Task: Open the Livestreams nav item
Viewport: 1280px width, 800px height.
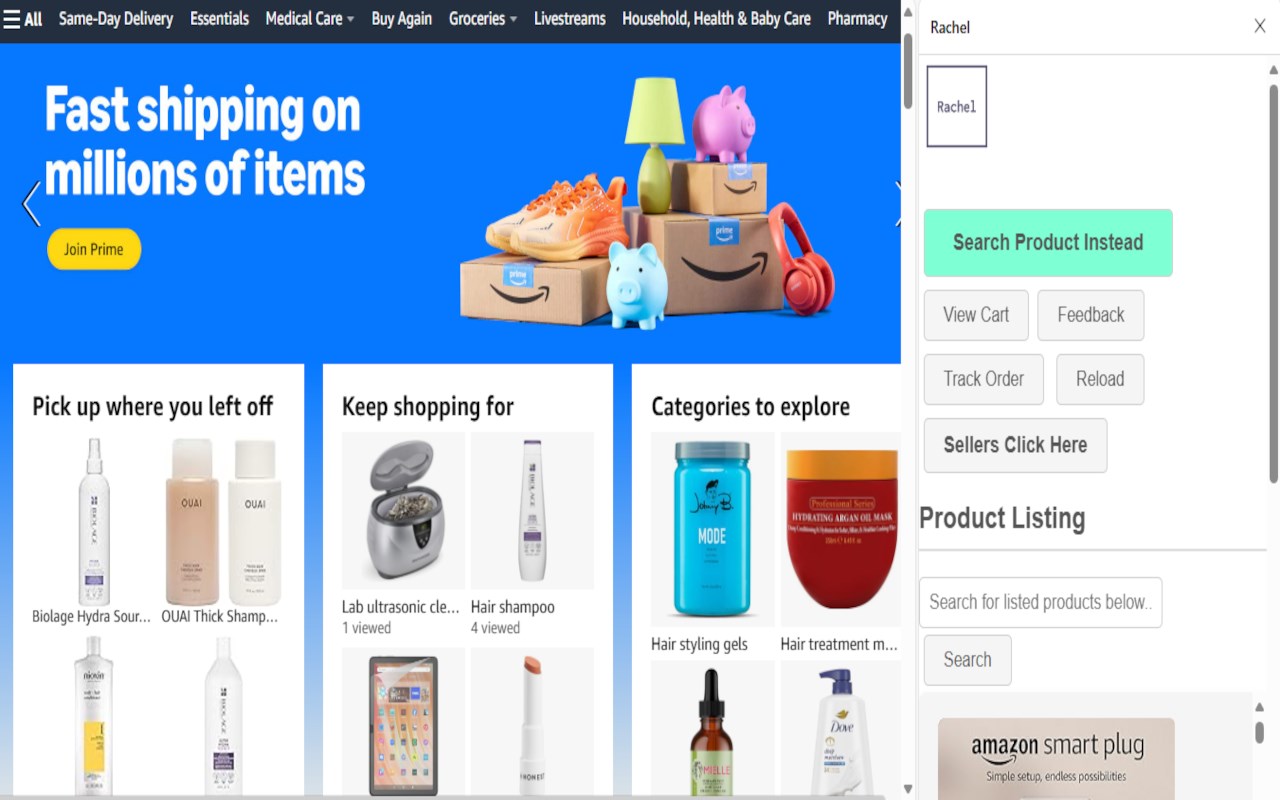Action: coord(570,19)
